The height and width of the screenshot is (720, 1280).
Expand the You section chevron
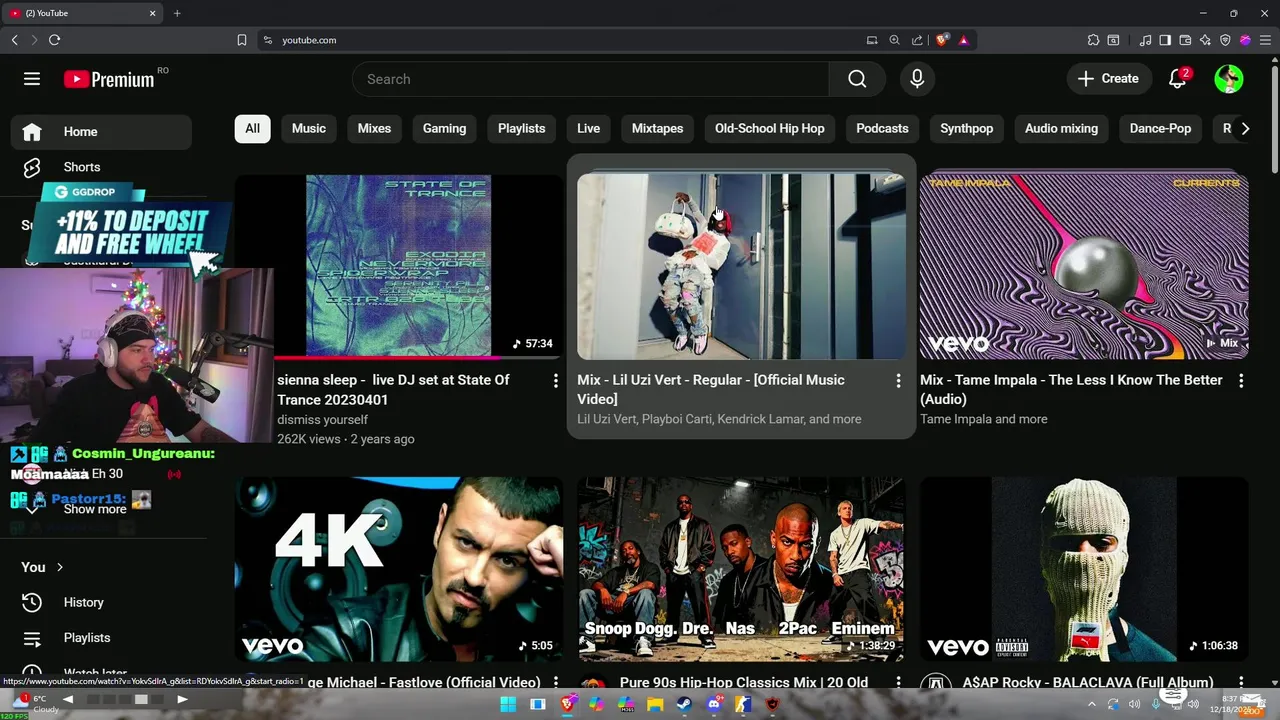(x=59, y=567)
